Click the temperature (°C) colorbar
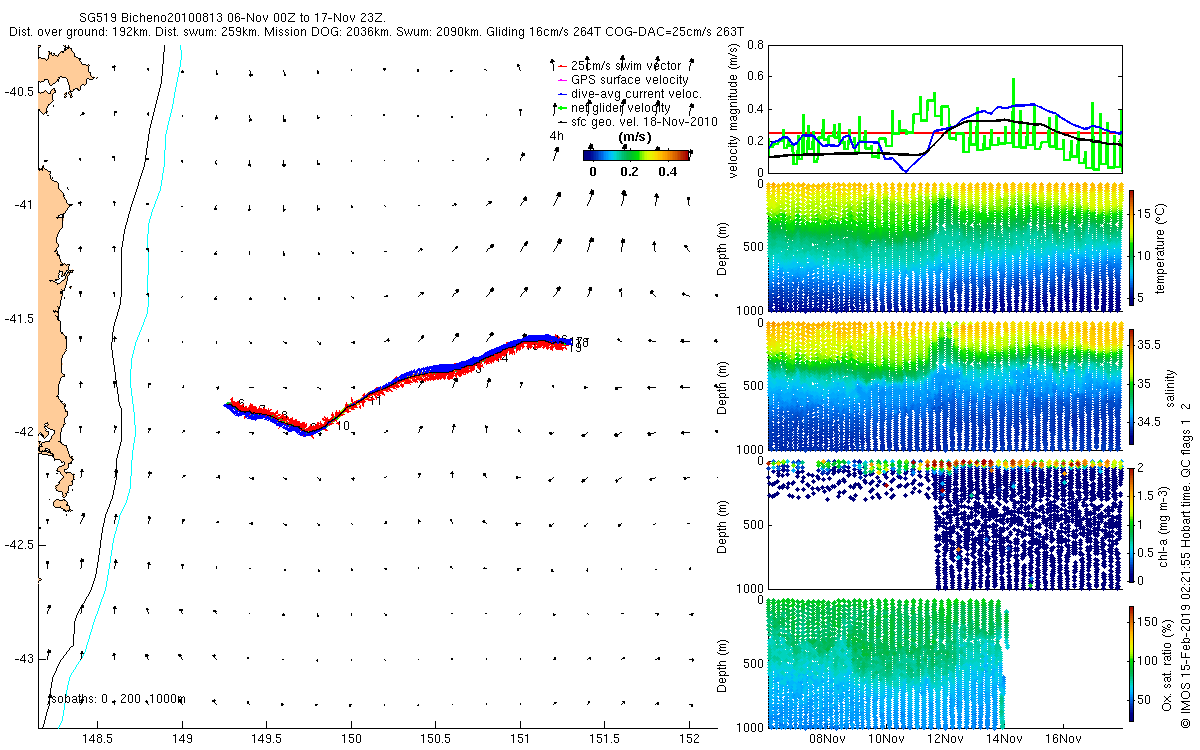The width and height of the screenshot is (1200, 750). 1131,247
